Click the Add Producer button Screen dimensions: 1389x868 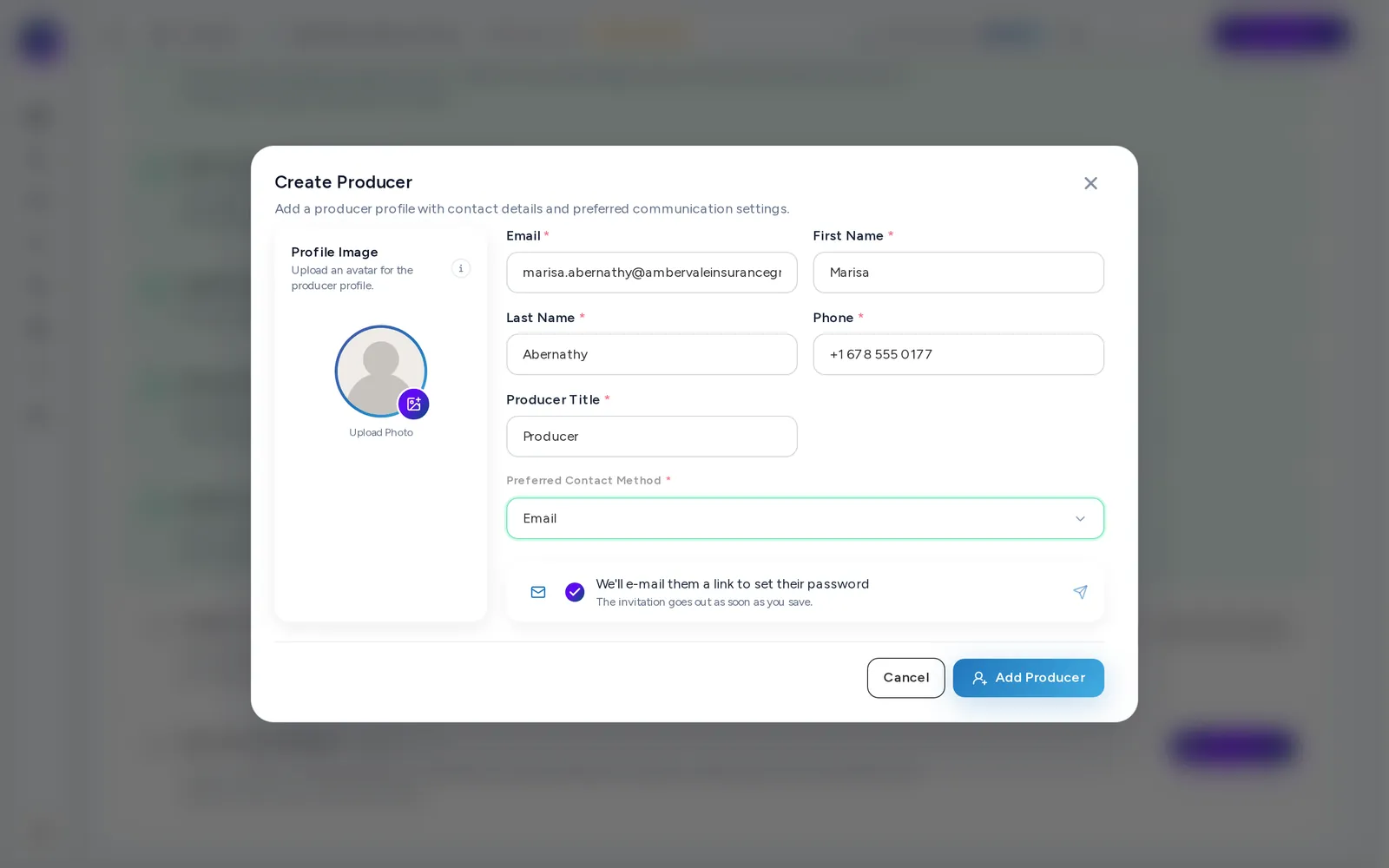(x=1029, y=678)
